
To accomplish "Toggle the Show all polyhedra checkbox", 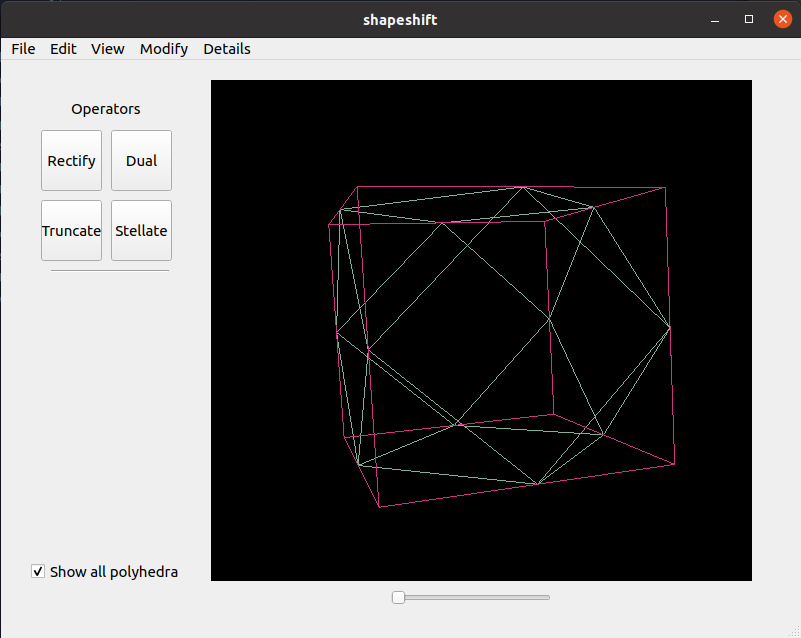I will click(x=38, y=572).
